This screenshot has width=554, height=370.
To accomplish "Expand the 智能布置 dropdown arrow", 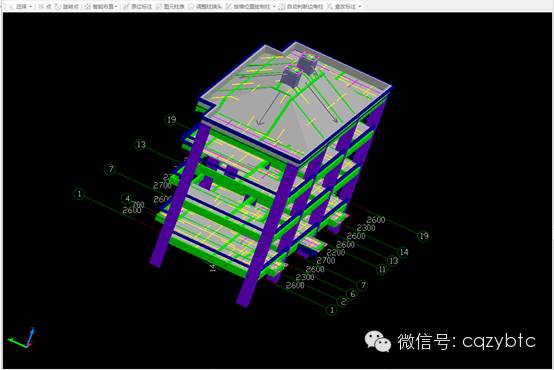I will point(116,6).
